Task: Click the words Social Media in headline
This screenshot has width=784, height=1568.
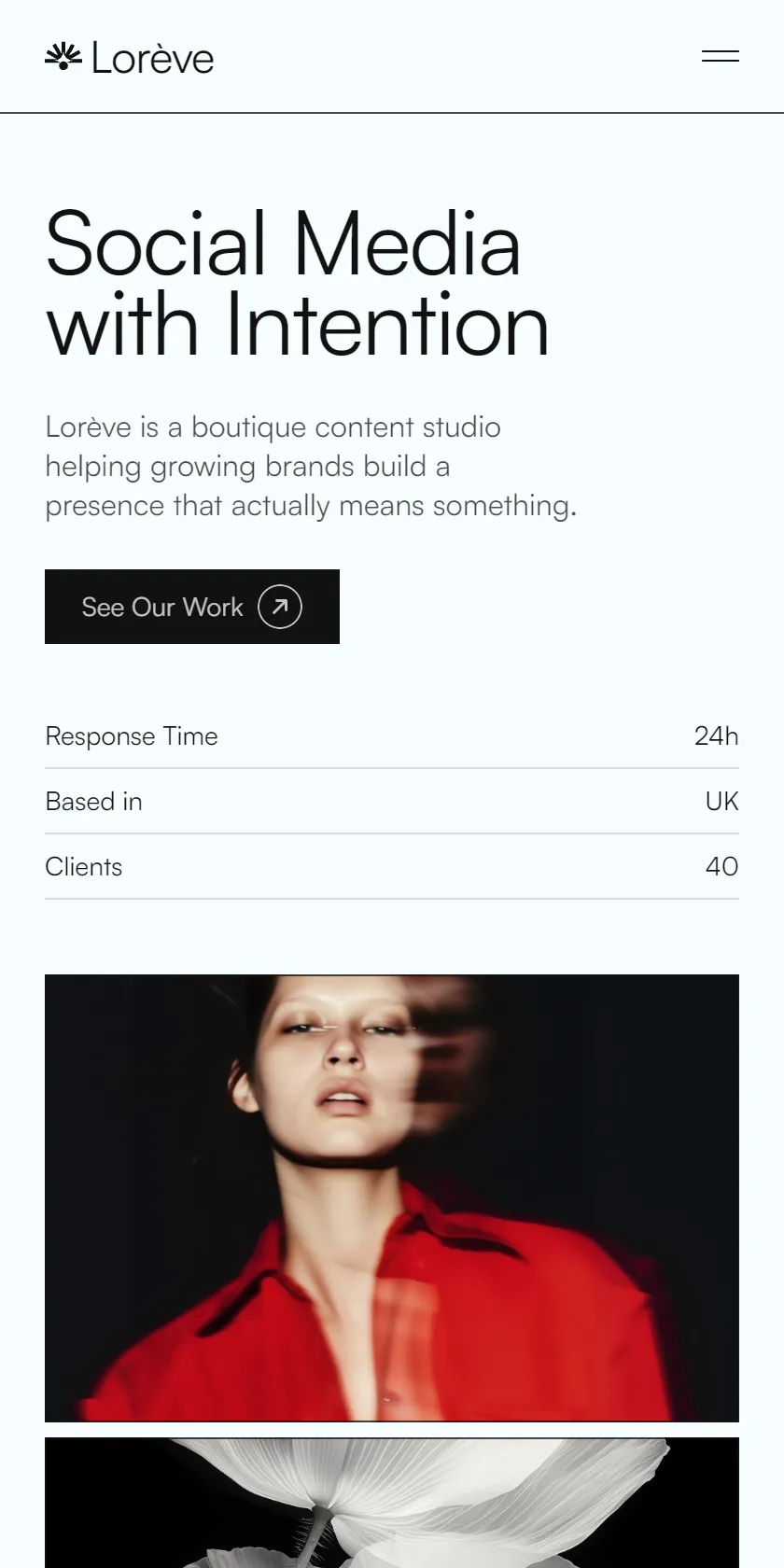Action: pos(283,244)
